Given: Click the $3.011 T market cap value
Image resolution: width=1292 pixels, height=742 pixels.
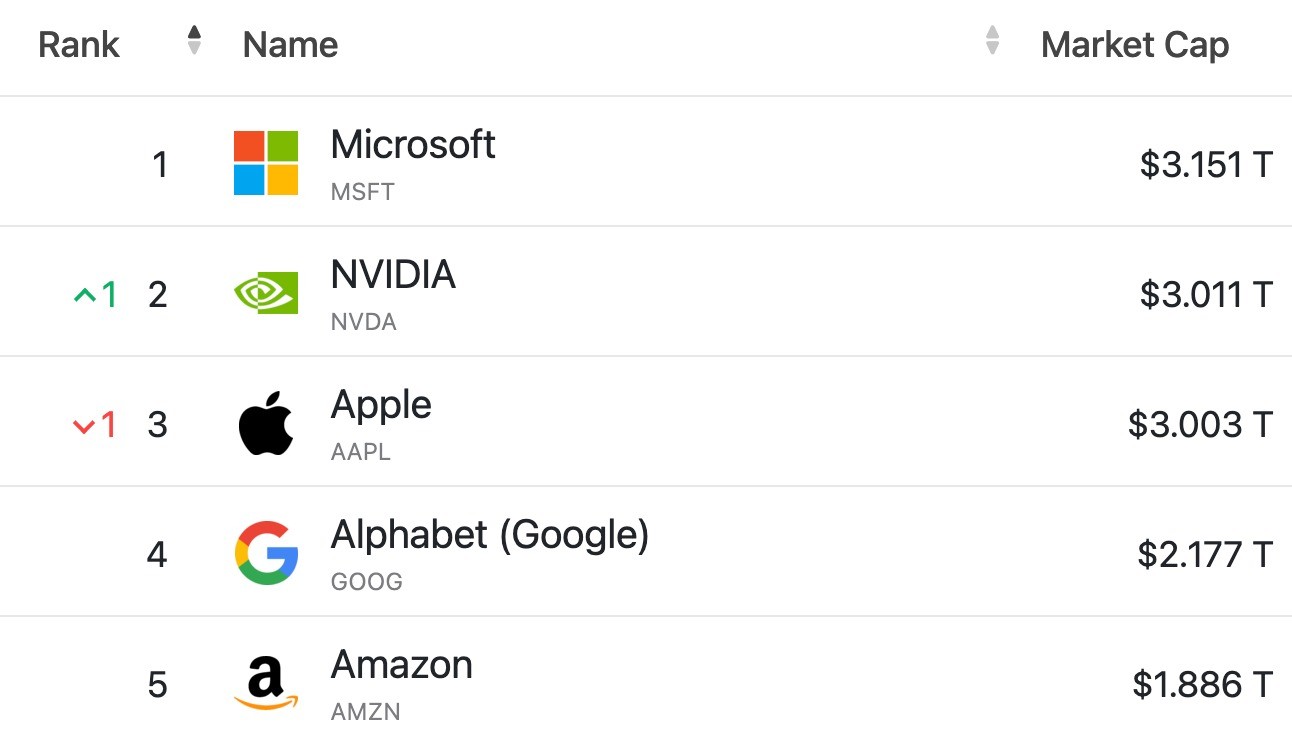Looking at the screenshot, I should pos(1206,295).
